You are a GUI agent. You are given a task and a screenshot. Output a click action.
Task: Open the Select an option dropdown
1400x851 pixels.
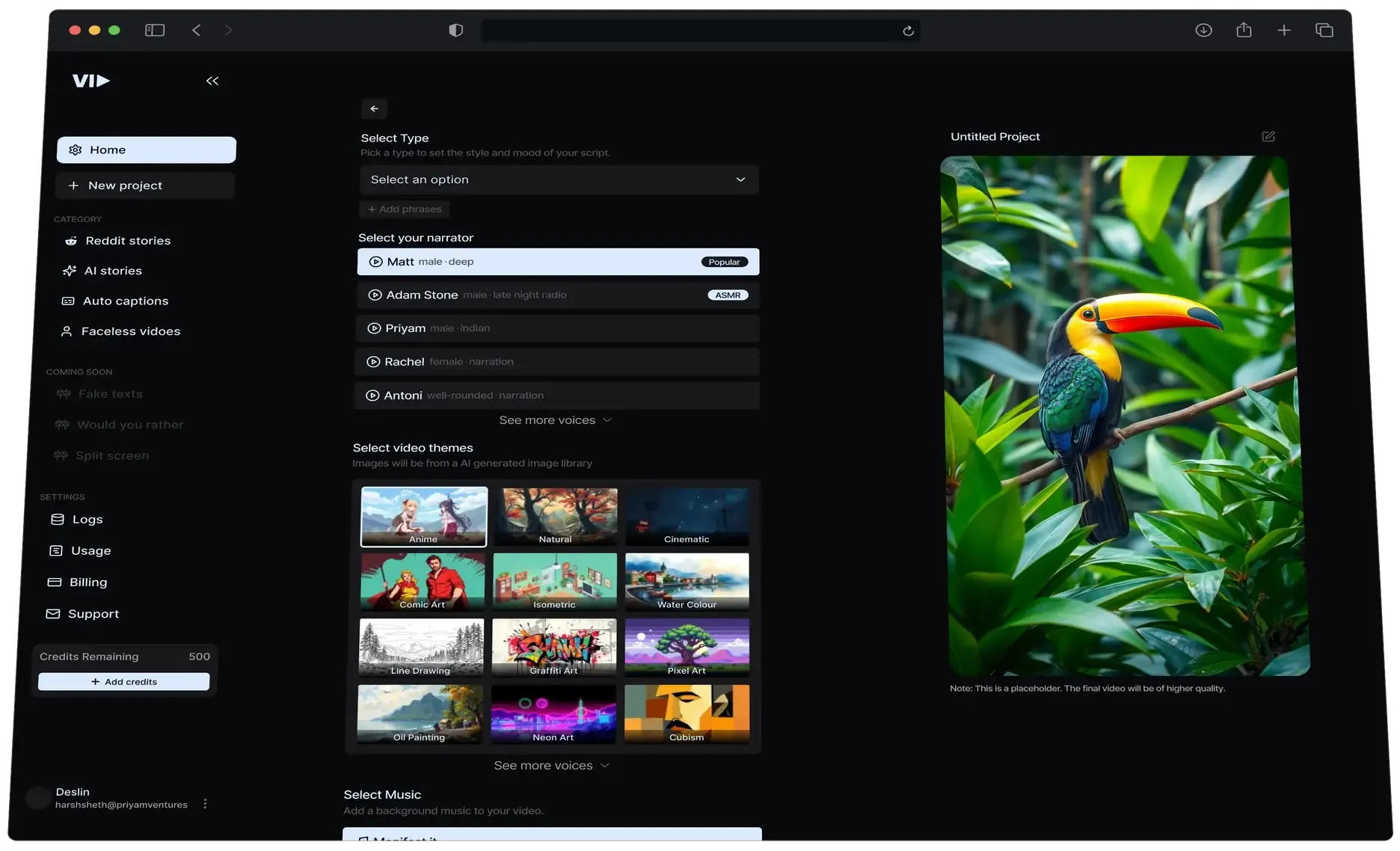[559, 180]
